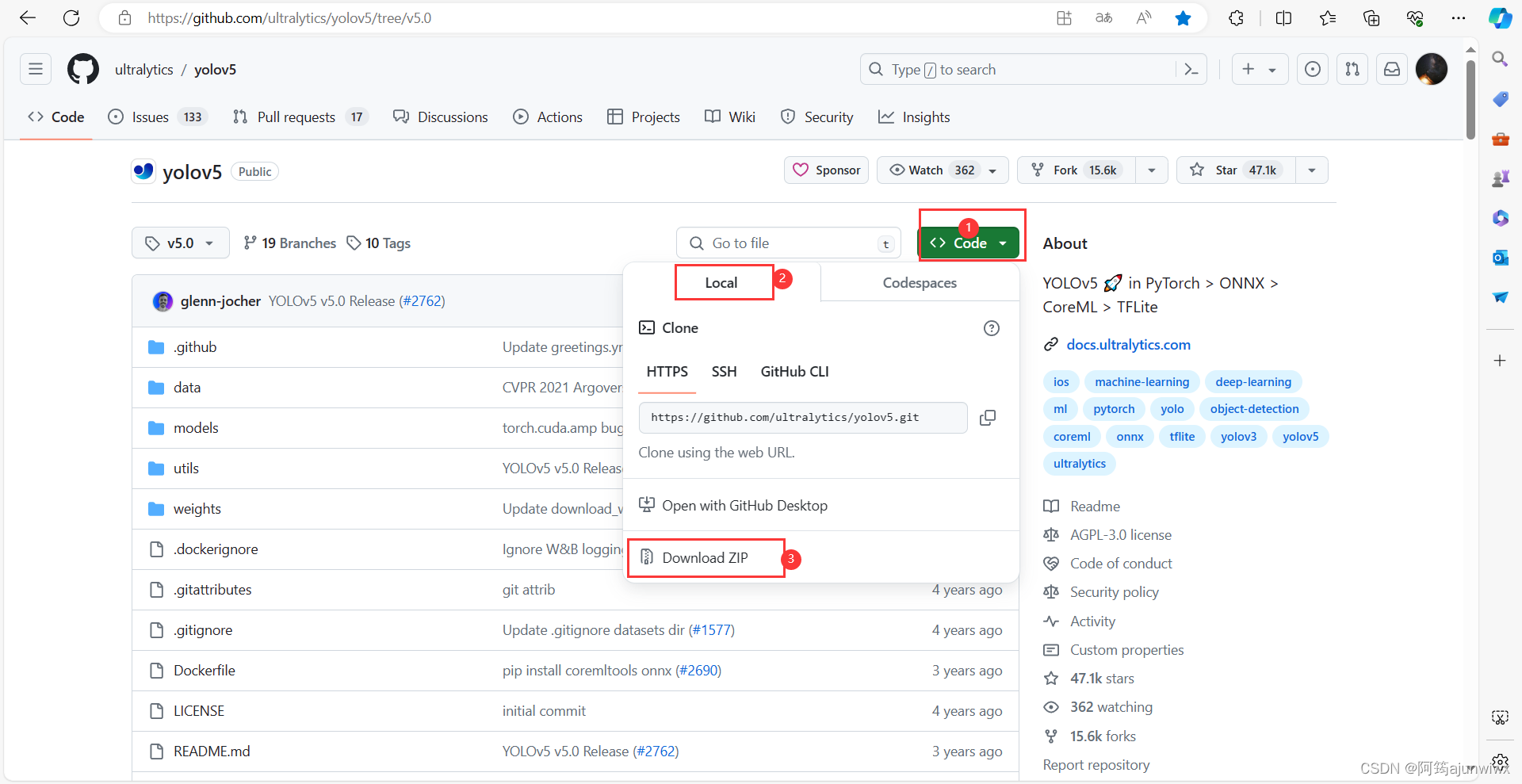Select the SSH clone tab
1522x784 pixels.
724,372
